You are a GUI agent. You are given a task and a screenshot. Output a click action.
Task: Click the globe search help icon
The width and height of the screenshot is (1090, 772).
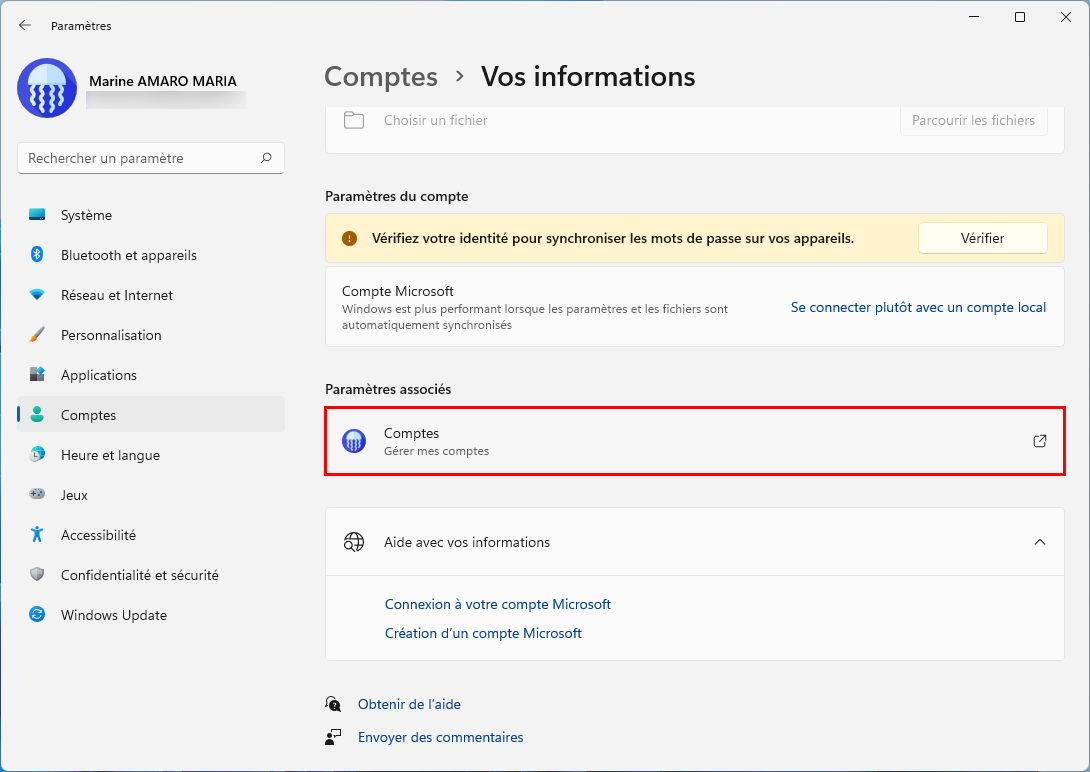pyautogui.click(x=354, y=542)
